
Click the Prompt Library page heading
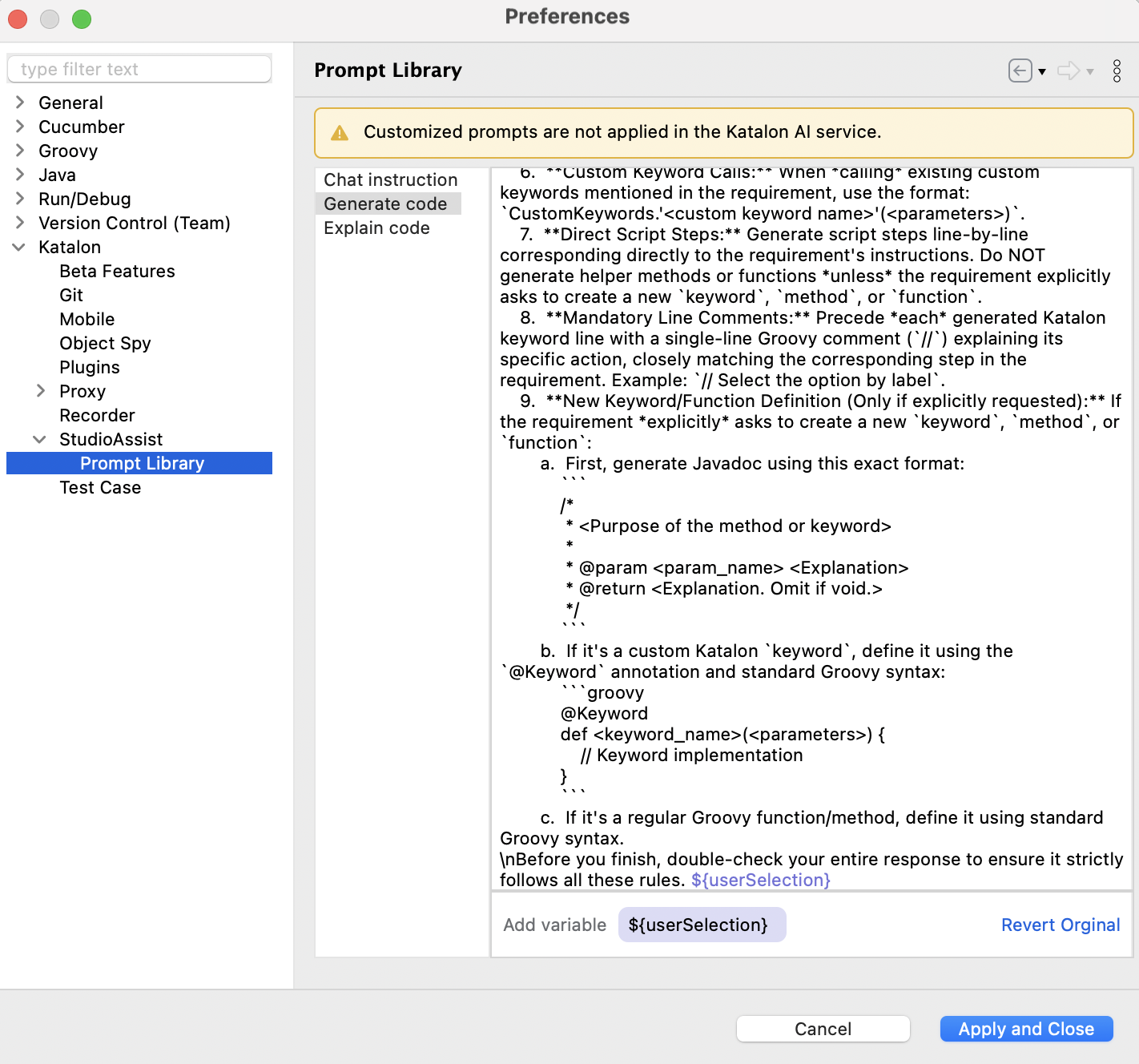click(388, 71)
